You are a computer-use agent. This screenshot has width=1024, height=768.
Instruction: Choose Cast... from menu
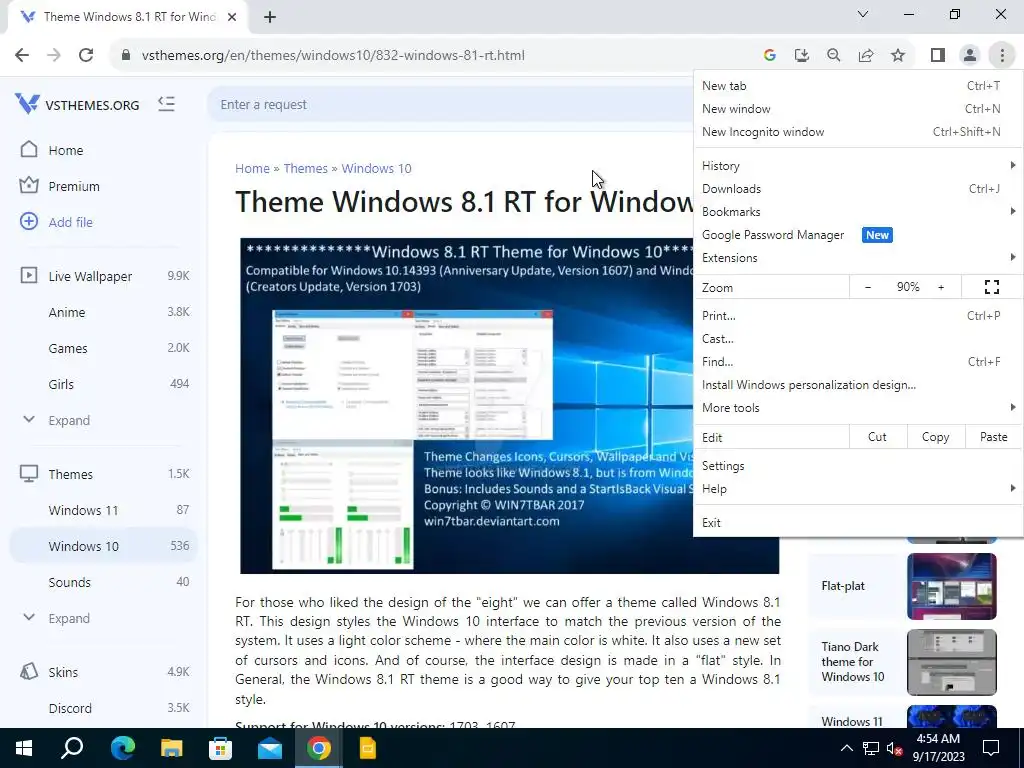[857, 338]
